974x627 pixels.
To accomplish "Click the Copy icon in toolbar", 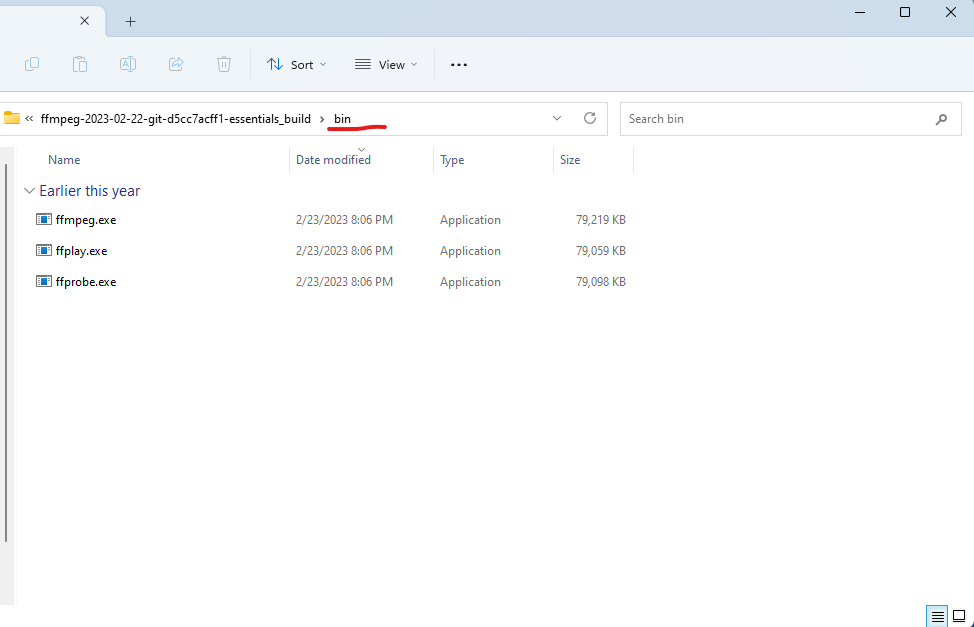I will point(32,64).
